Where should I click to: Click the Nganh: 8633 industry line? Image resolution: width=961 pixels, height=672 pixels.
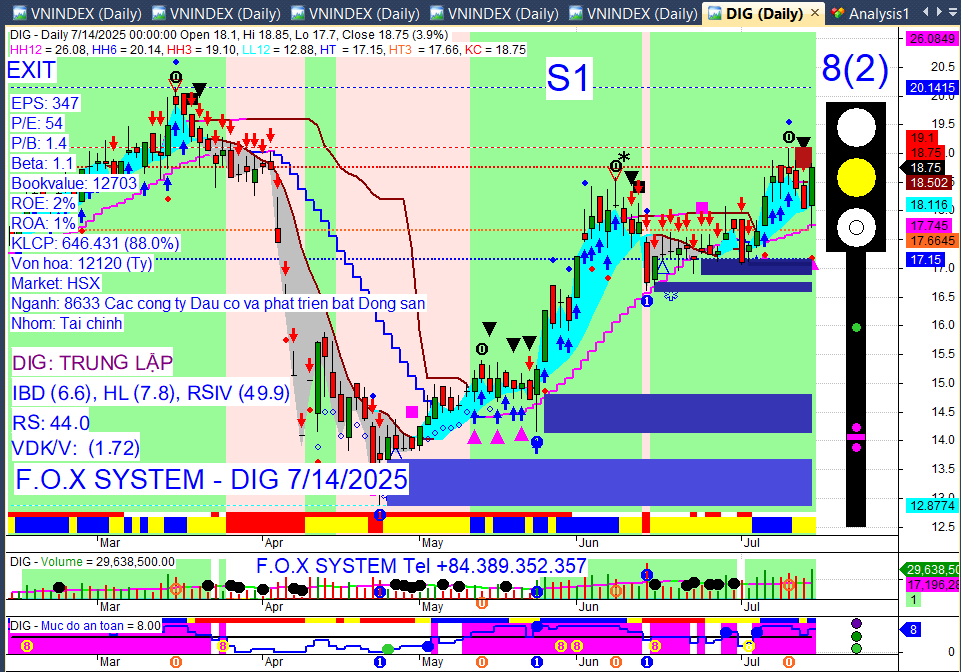(x=218, y=304)
